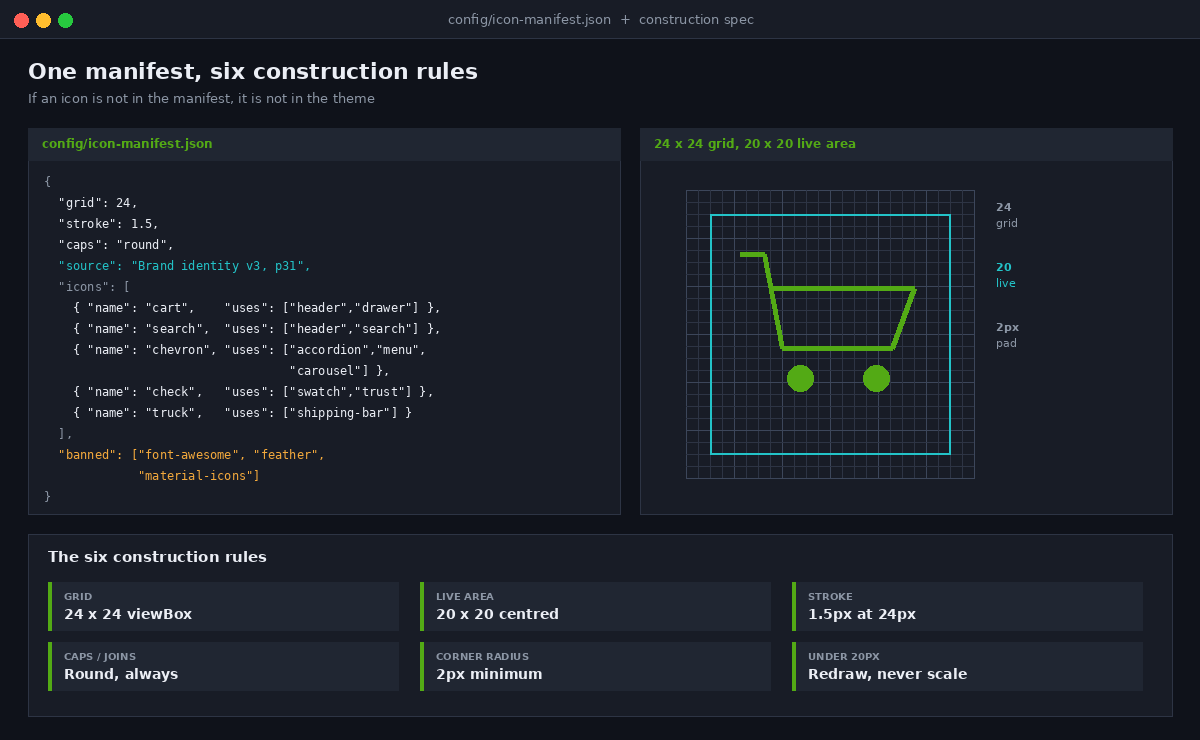The height and width of the screenshot is (740, 1200).
Task: Select the config/icon-manifest.json panel header
Action: (324, 144)
